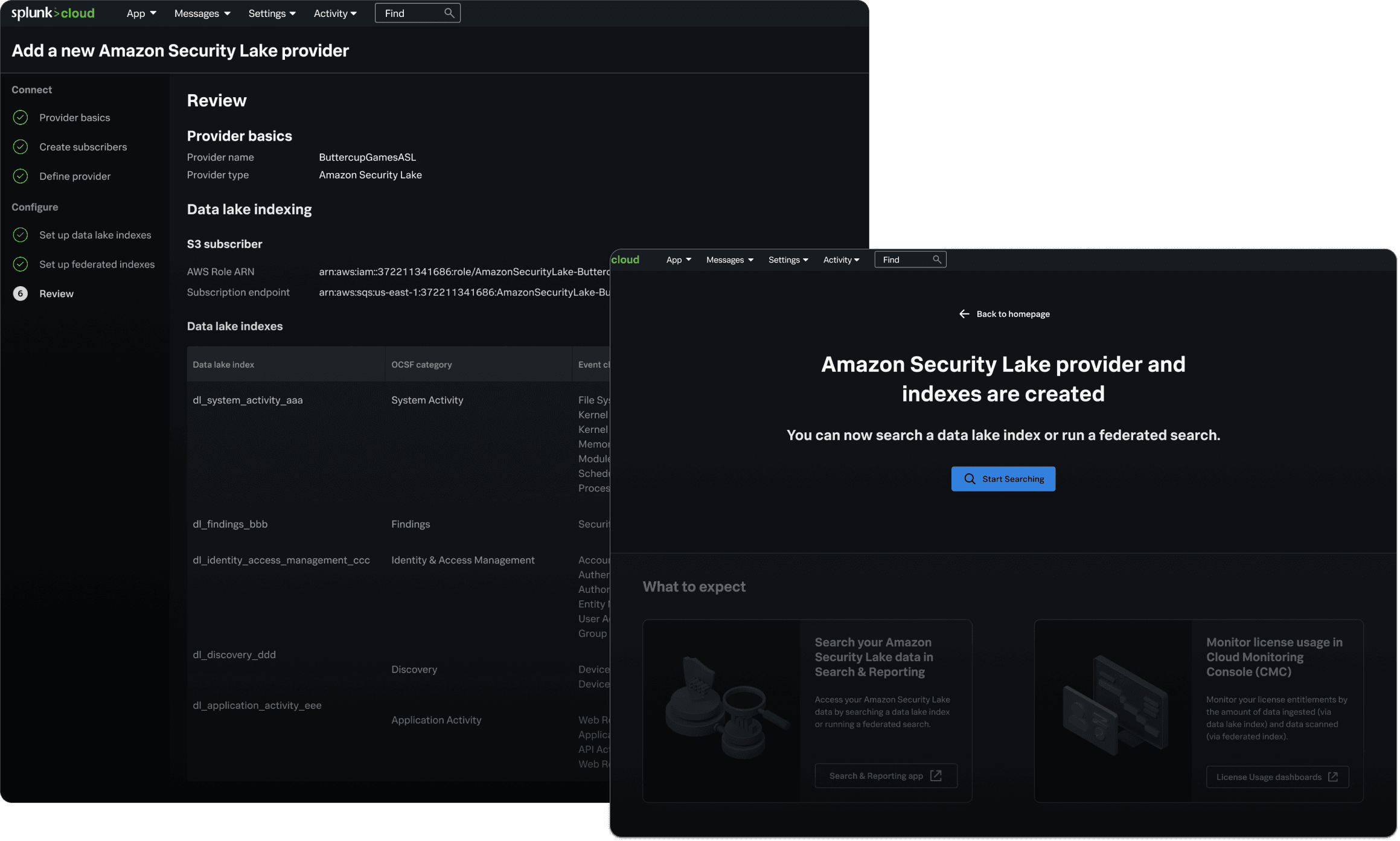The image size is (1400, 841).
Task: Expand the Messages dropdown in top bar
Action: [202, 13]
